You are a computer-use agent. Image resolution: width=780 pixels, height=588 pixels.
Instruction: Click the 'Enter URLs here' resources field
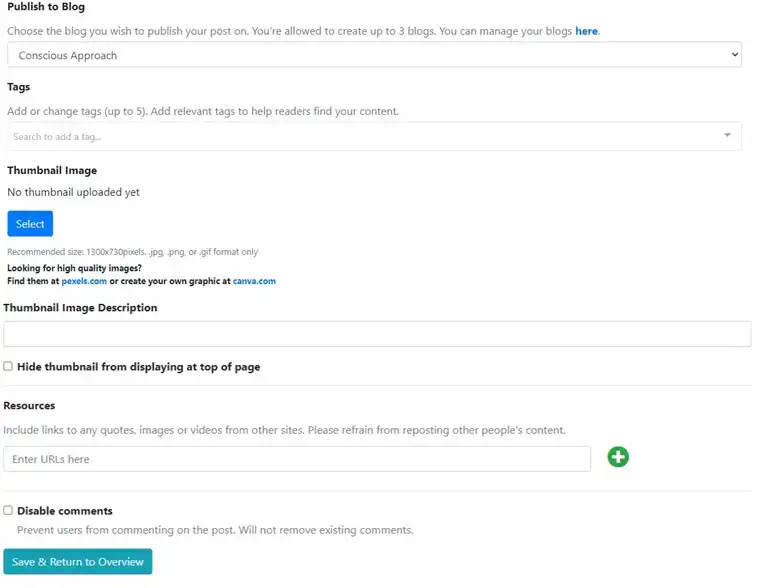[297, 459]
